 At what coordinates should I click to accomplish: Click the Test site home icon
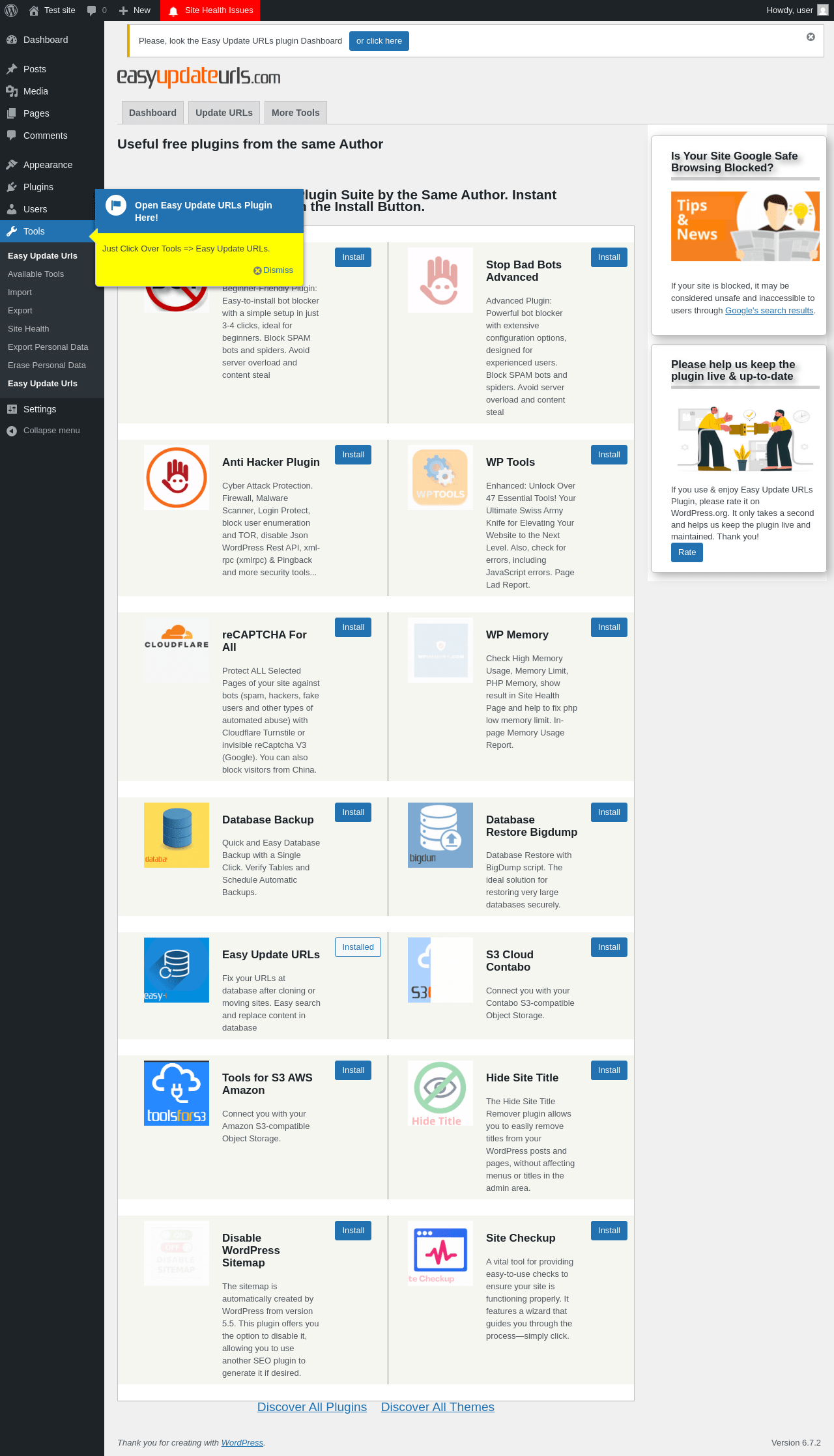tap(34, 10)
